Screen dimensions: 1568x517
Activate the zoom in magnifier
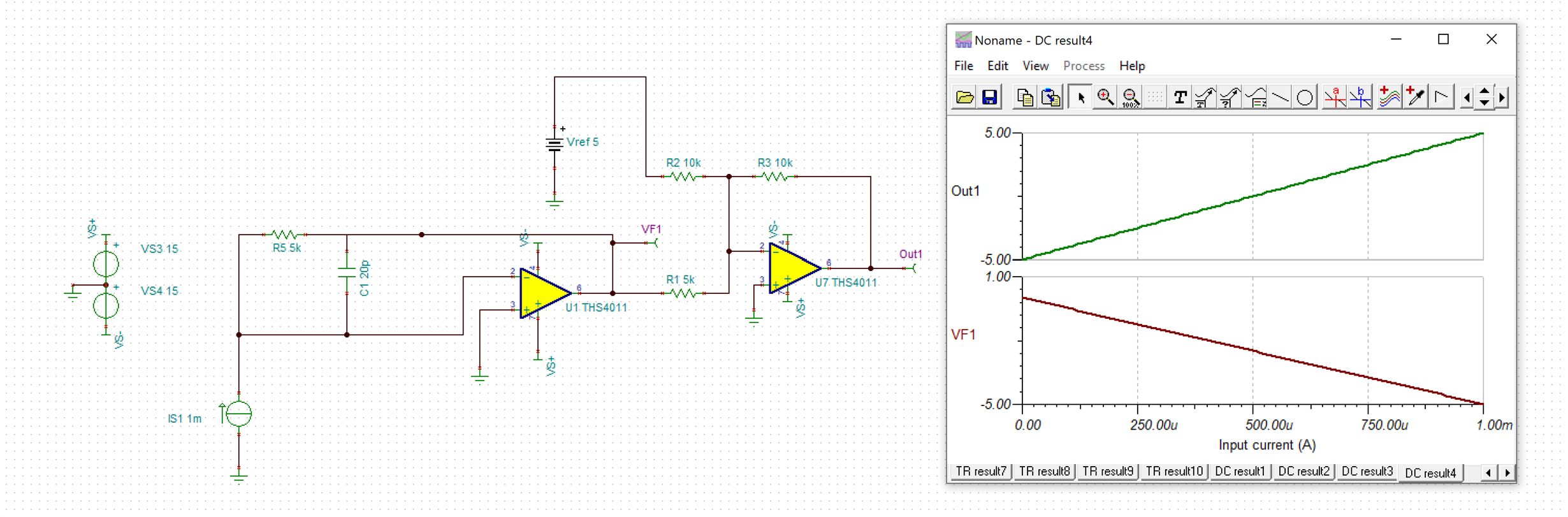(x=1105, y=98)
